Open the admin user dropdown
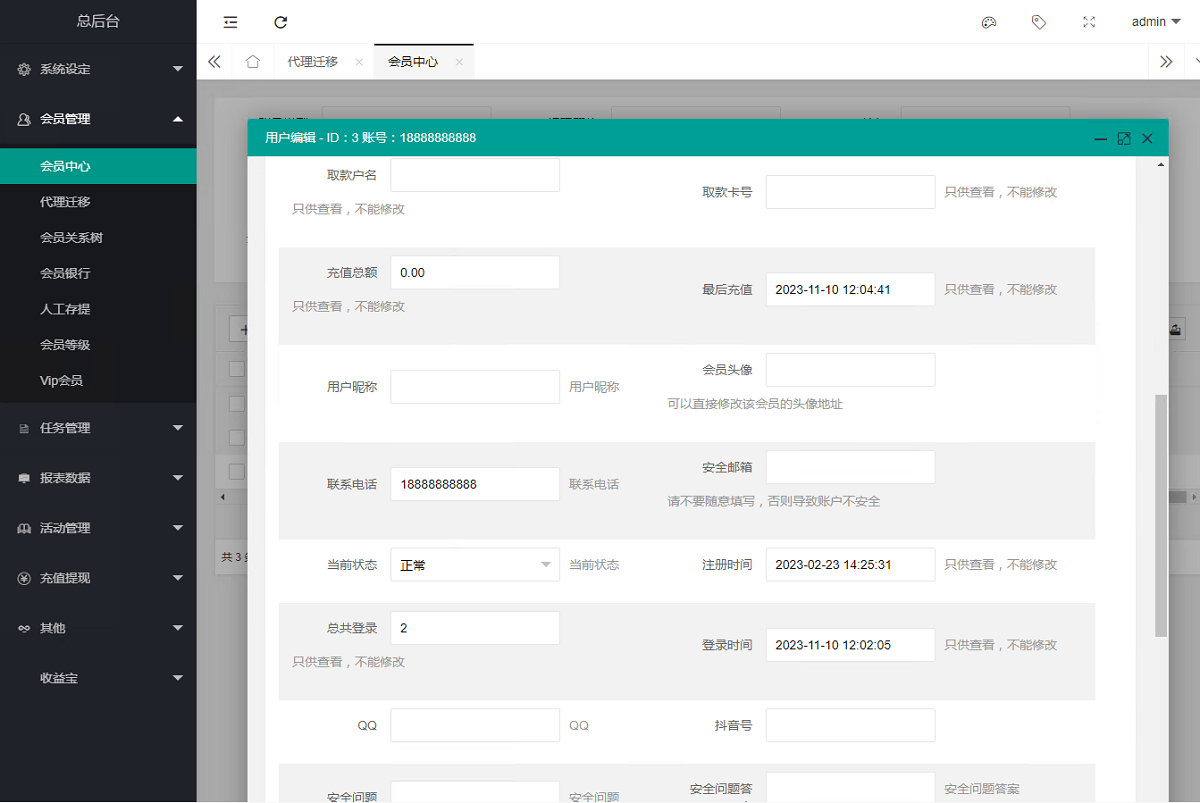 pos(1155,22)
